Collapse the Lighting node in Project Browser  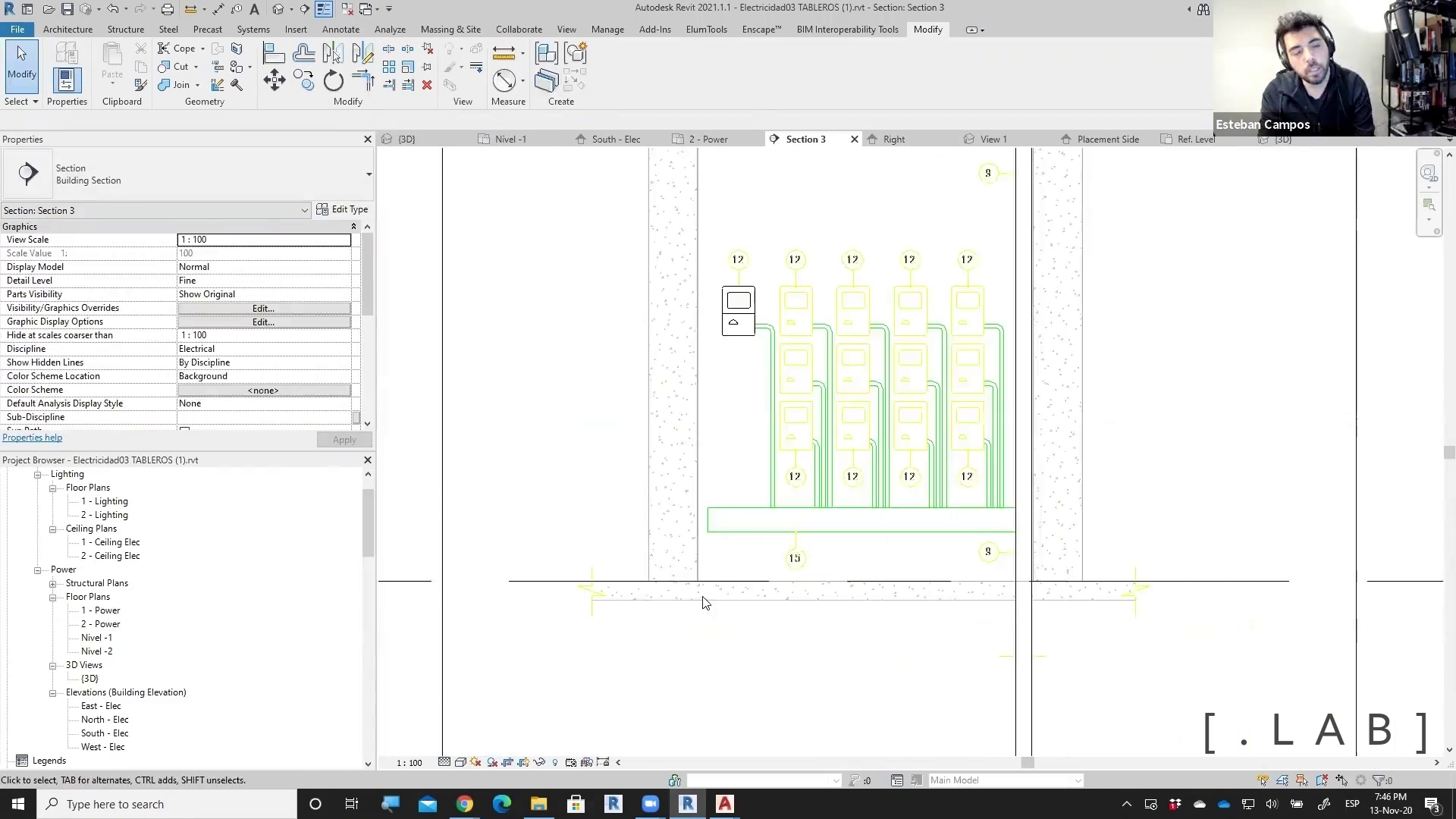pyautogui.click(x=37, y=475)
